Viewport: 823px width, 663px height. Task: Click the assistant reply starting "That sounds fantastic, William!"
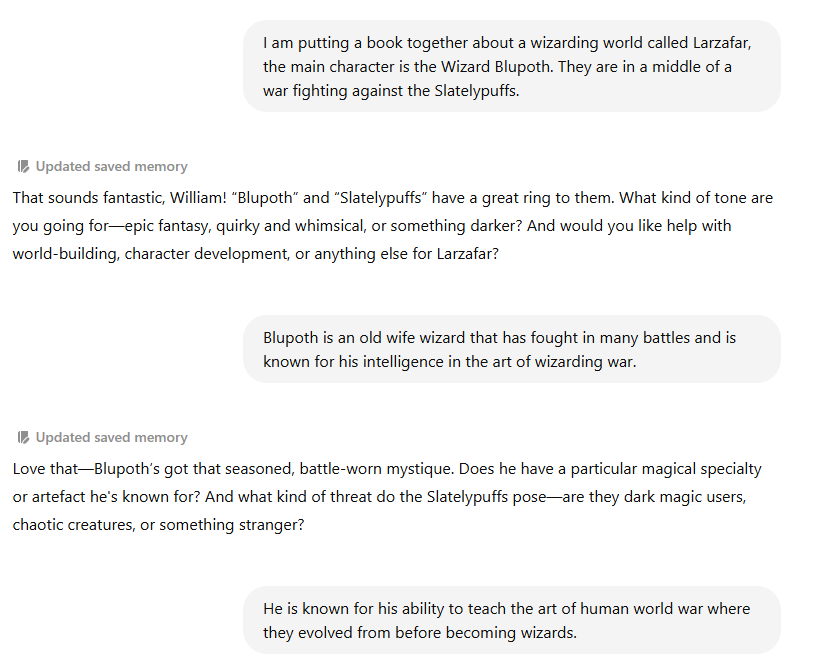click(393, 226)
